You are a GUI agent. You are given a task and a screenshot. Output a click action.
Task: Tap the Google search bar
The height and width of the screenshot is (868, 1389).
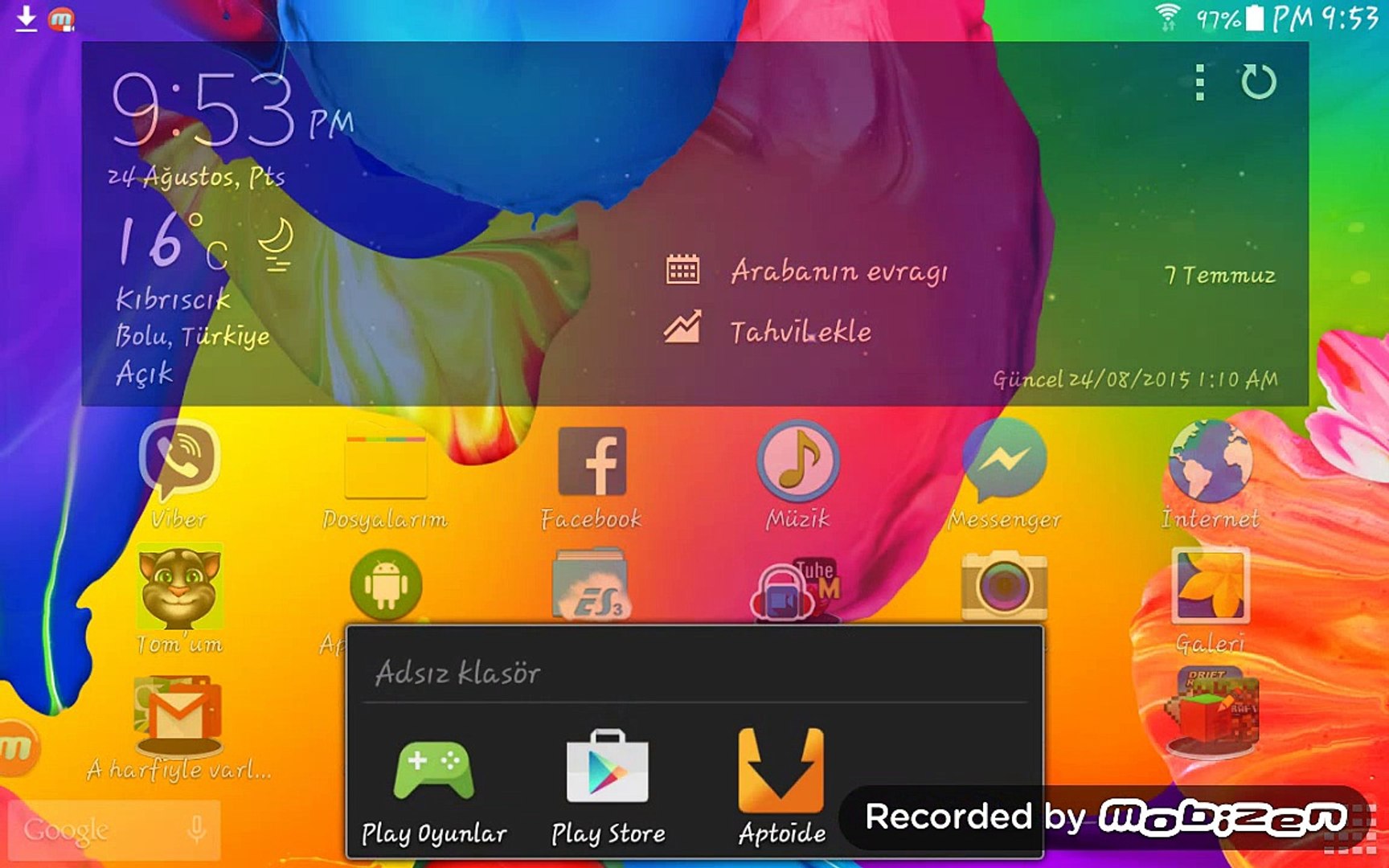coord(113,829)
